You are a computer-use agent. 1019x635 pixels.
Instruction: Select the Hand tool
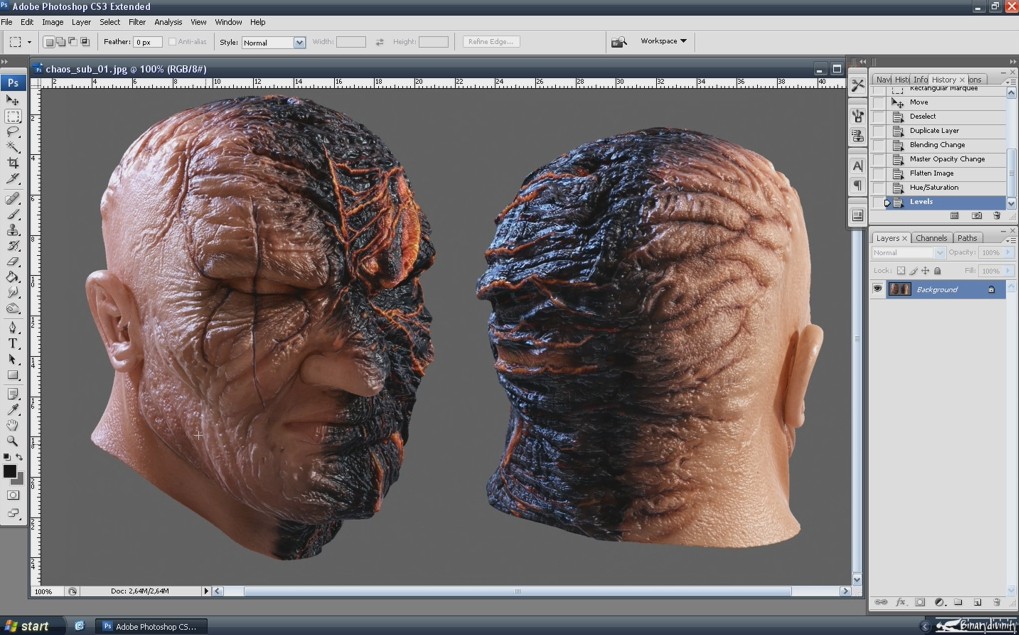[x=12, y=426]
